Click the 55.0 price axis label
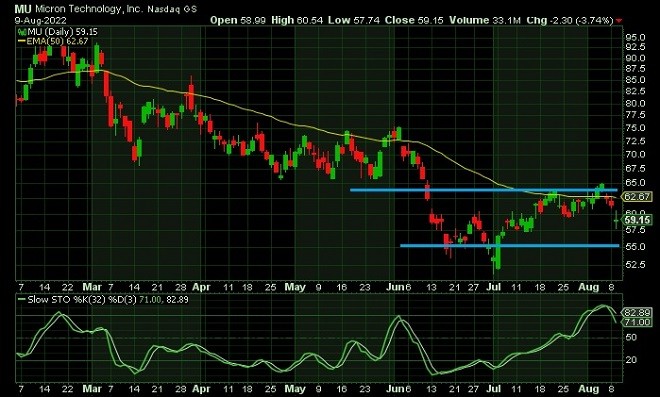The image size is (660, 397). point(636,246)
